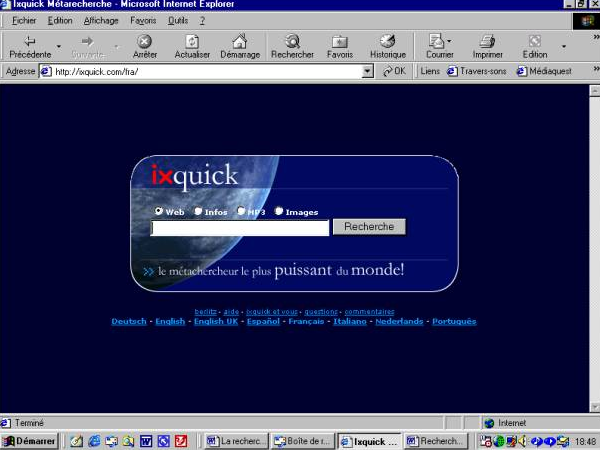The image size is (600, 450).
Task: Open Outlook Express quick launch icon
Action: [x=111, y=441]
